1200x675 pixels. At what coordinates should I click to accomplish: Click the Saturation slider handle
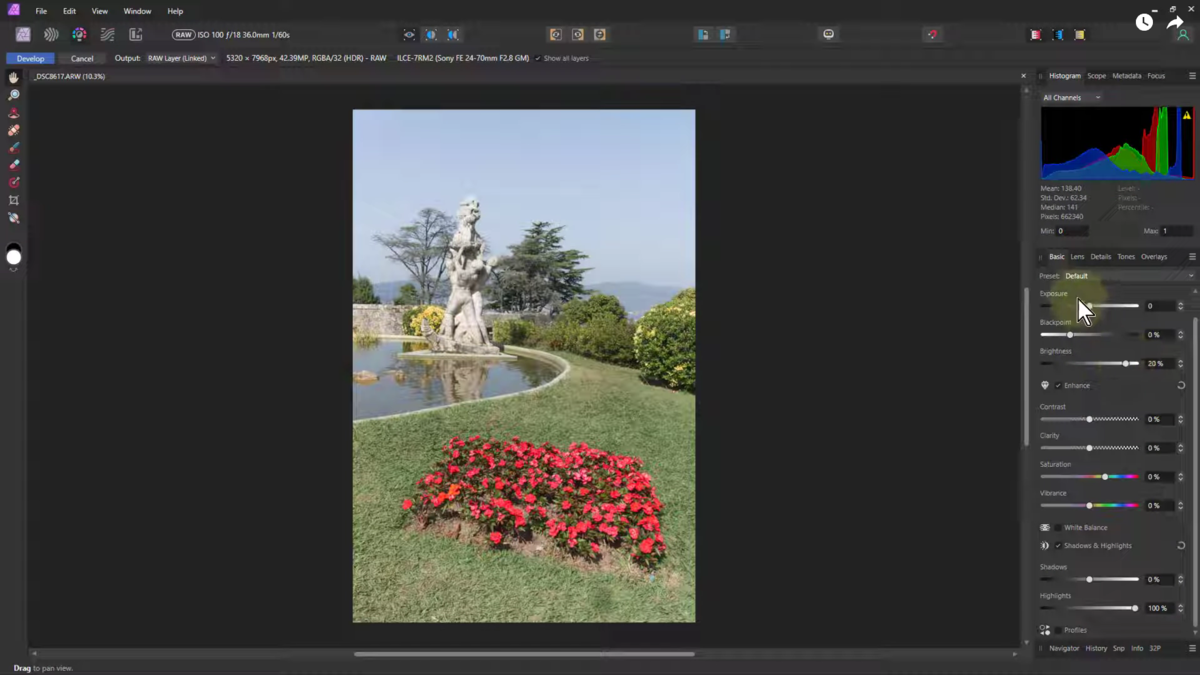point(1105,477)
